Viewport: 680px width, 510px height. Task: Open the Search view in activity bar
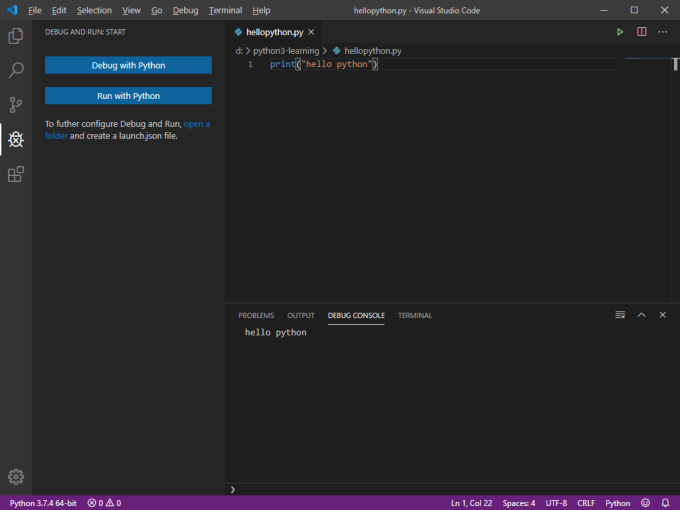click(x=16, y=70)
